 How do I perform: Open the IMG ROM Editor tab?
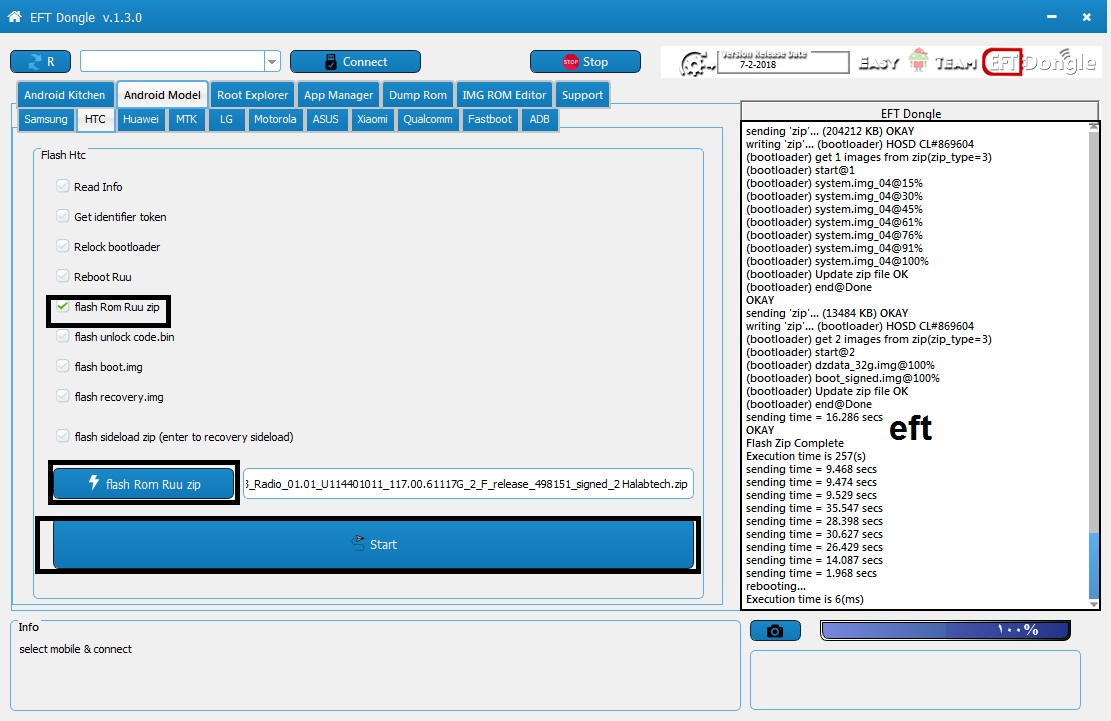504,95
